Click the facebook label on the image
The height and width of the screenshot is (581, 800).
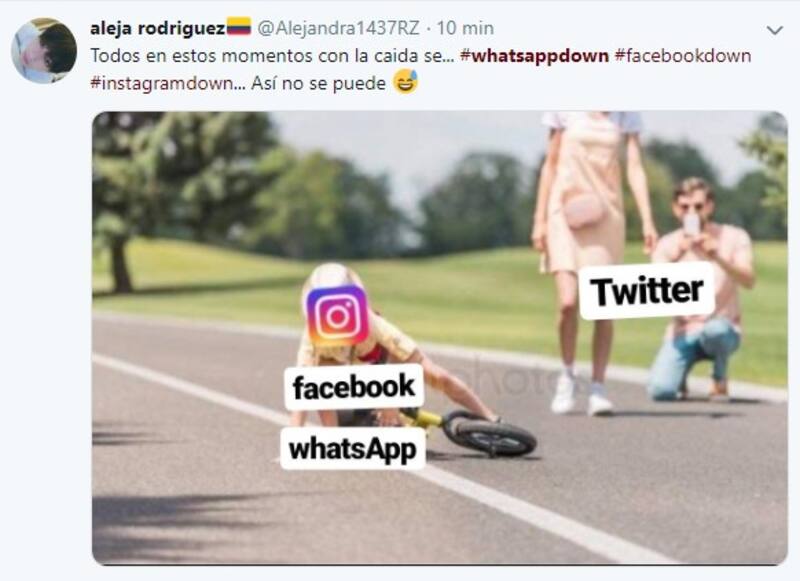point(354,387)
